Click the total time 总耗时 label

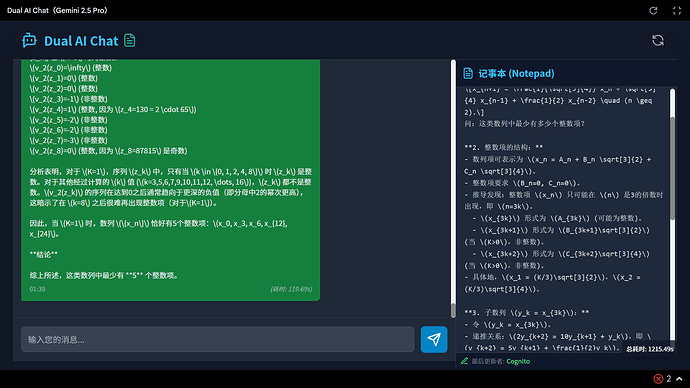coord(650,349)
